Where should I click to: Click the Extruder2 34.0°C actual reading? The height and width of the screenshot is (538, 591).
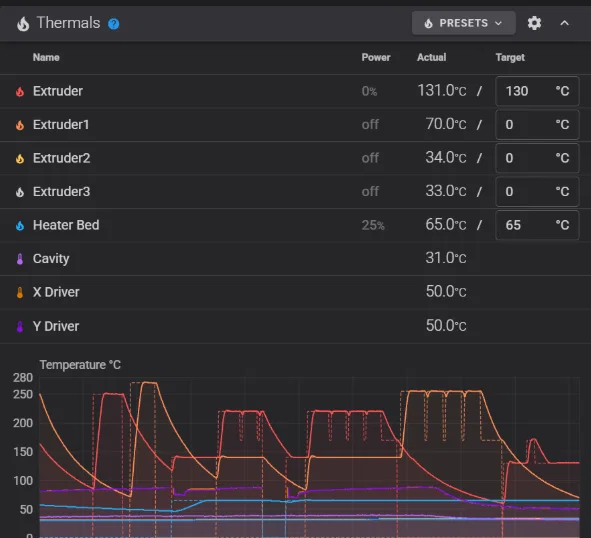point(446,158)
